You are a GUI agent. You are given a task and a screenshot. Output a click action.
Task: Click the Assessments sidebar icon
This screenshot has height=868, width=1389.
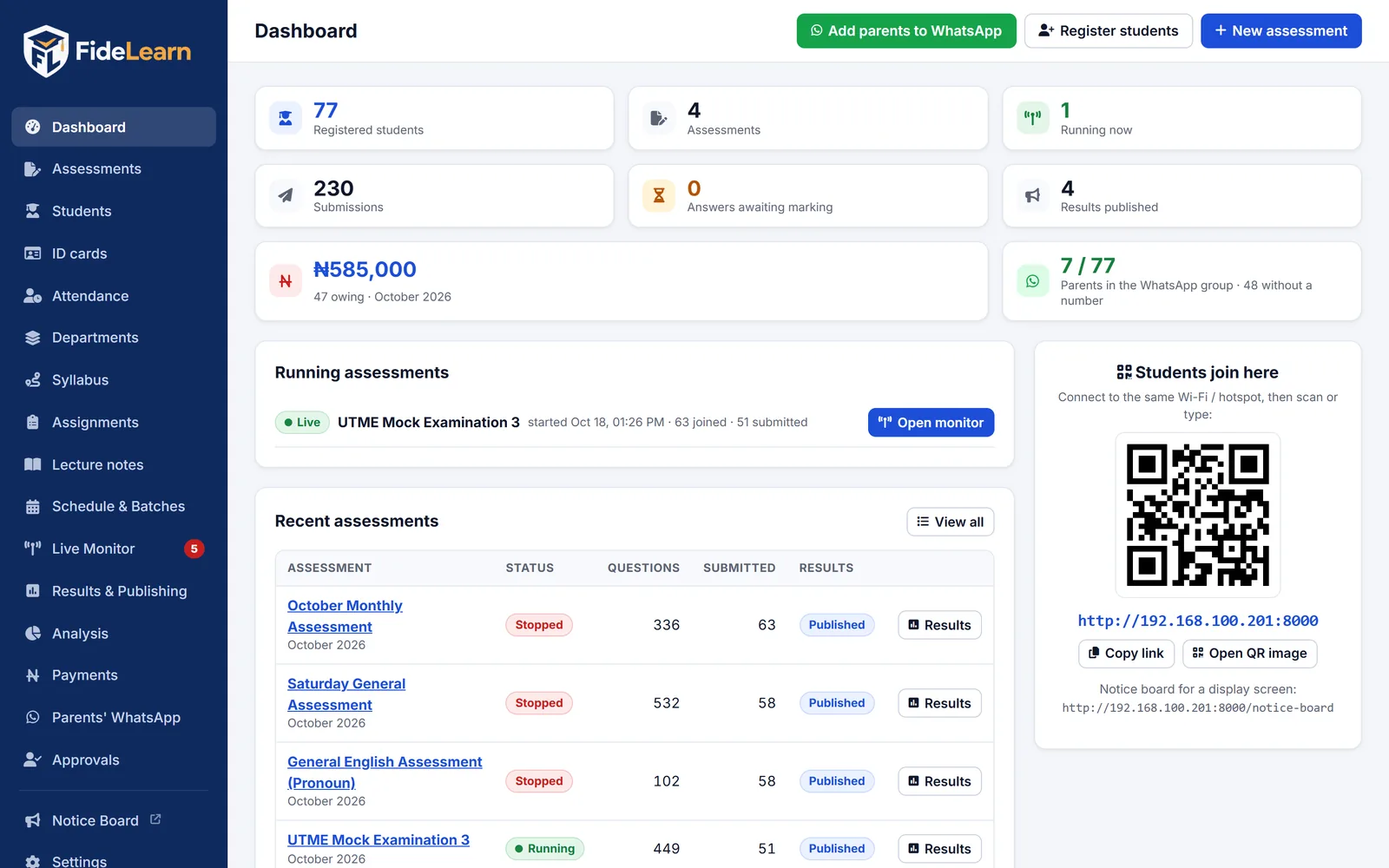[33, 169]
